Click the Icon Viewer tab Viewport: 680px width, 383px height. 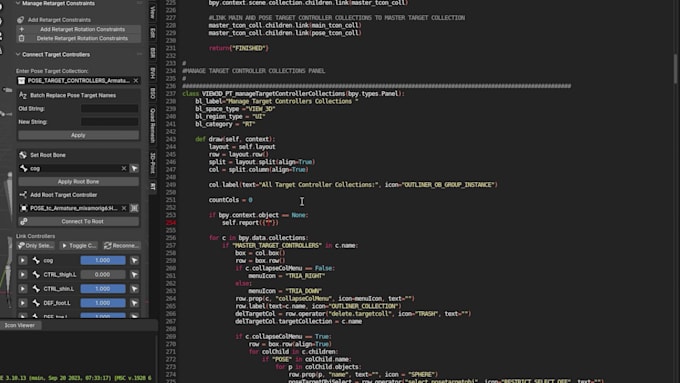pos(20,325)
